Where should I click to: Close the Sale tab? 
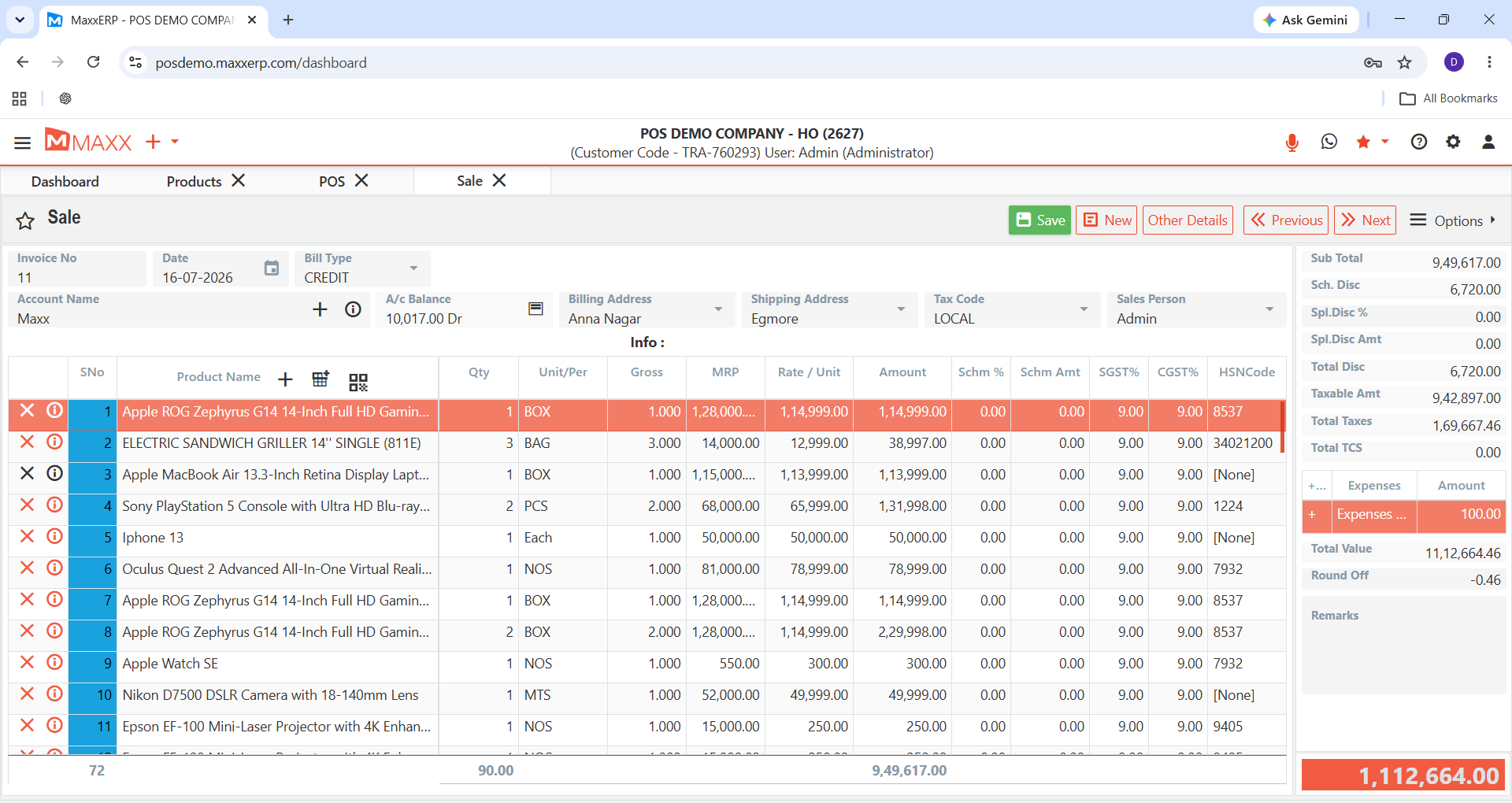499,181
